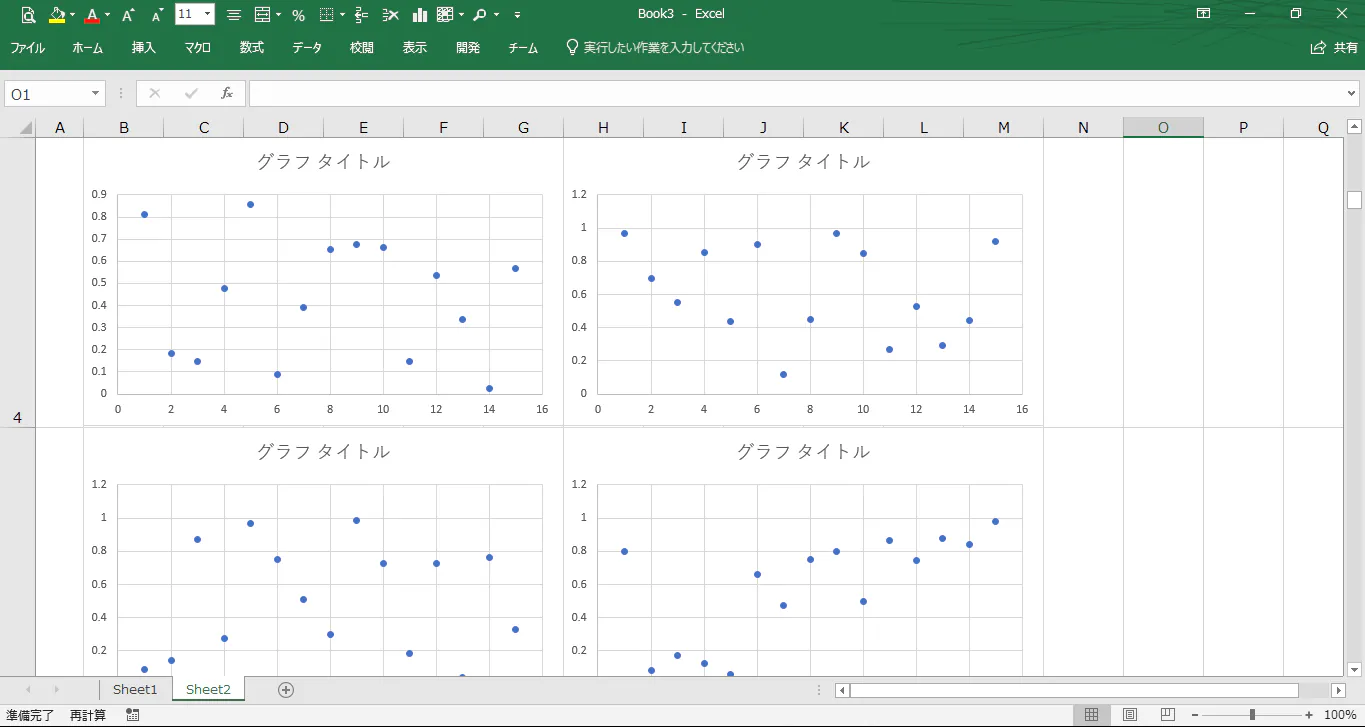Expand font color dropdown arrow

pos(106,15)
